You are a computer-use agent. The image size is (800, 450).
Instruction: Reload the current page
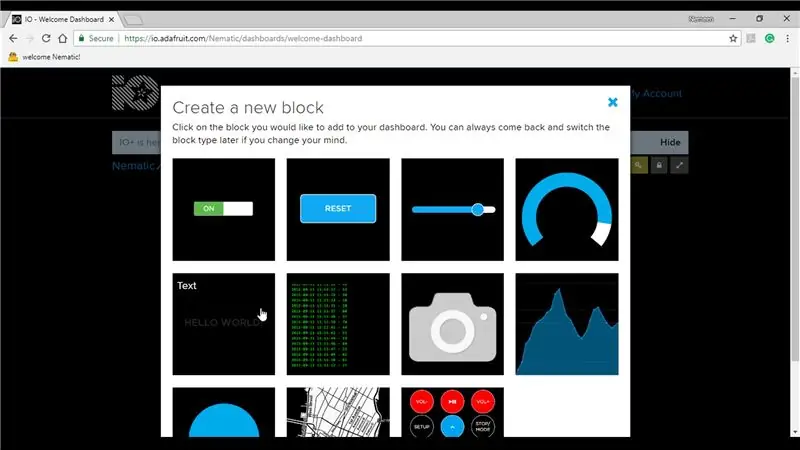tap(46, 38)
